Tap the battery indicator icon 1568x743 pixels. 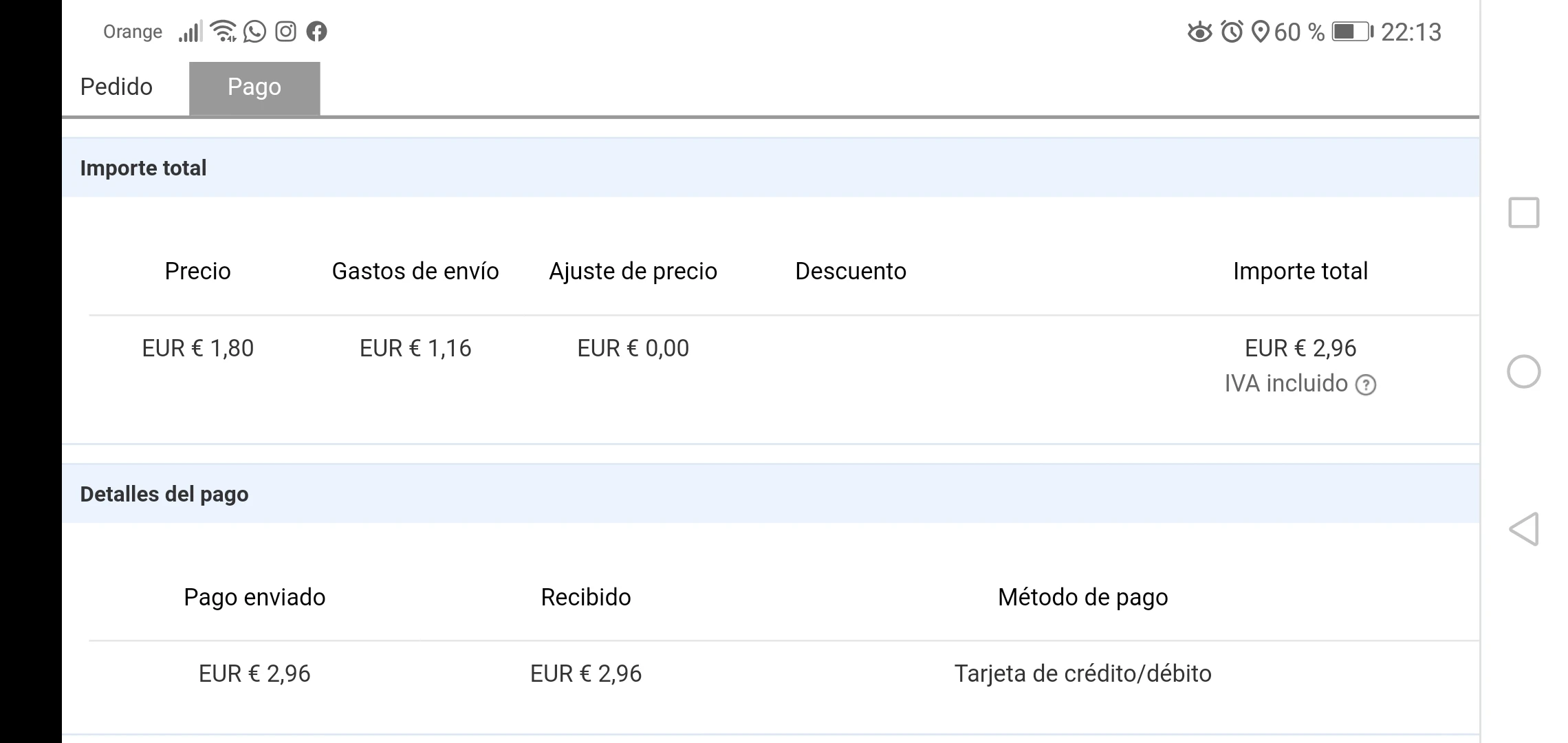coord(1351,32)
